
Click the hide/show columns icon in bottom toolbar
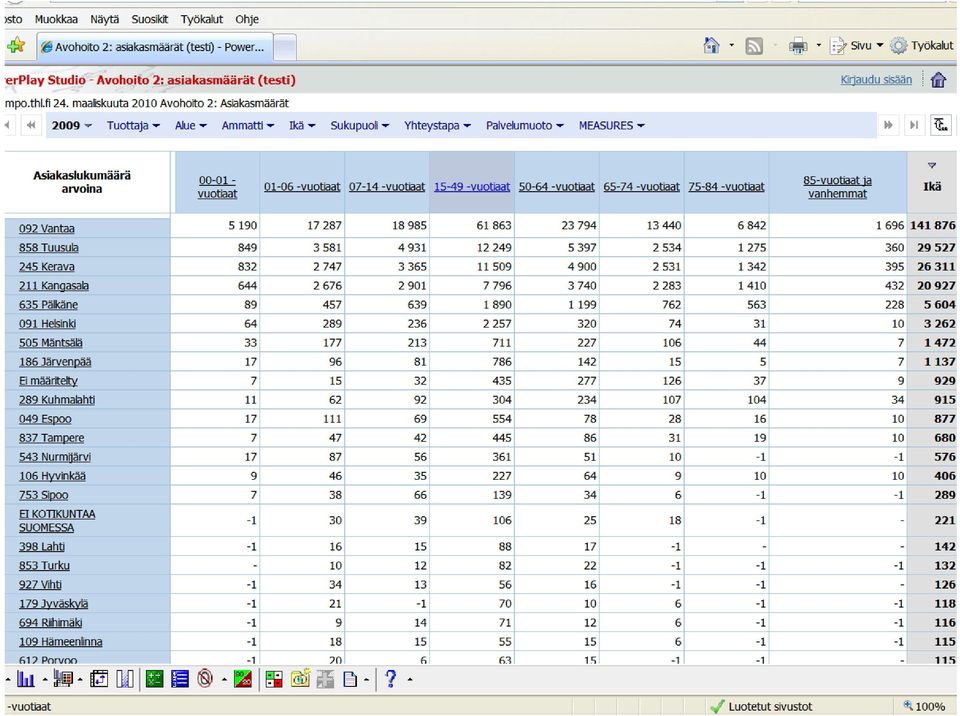(x=125, y=679)
